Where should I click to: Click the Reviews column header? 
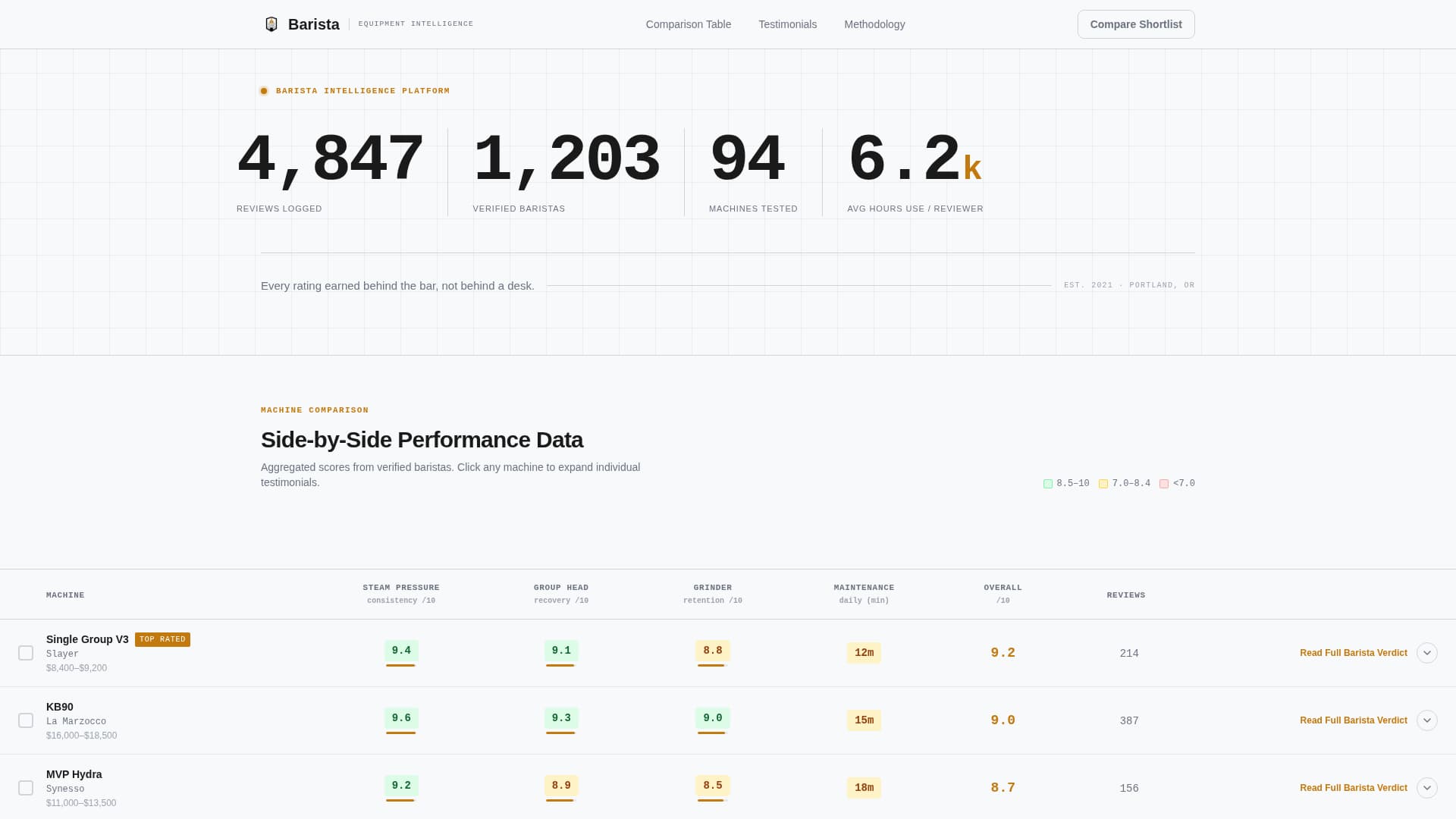(1126, 595)
